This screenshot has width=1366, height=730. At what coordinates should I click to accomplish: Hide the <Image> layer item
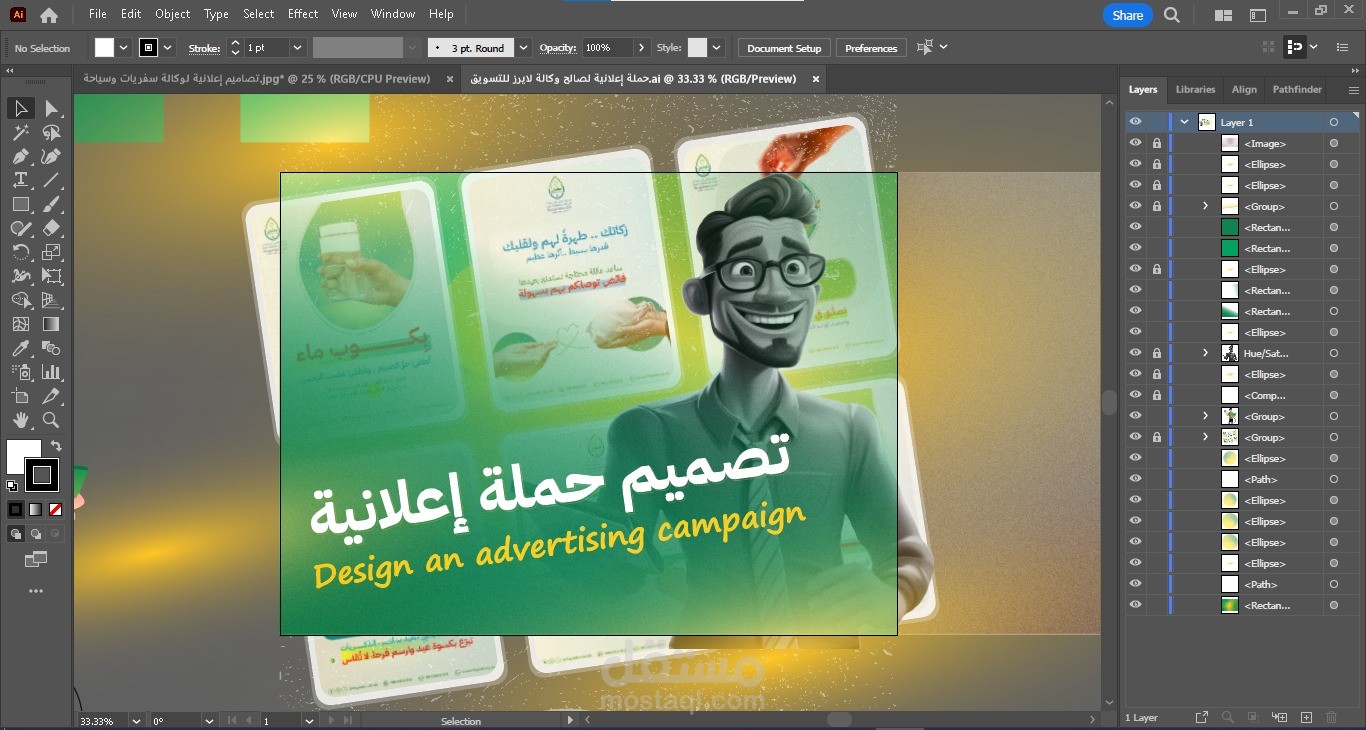coord(1135,143)
